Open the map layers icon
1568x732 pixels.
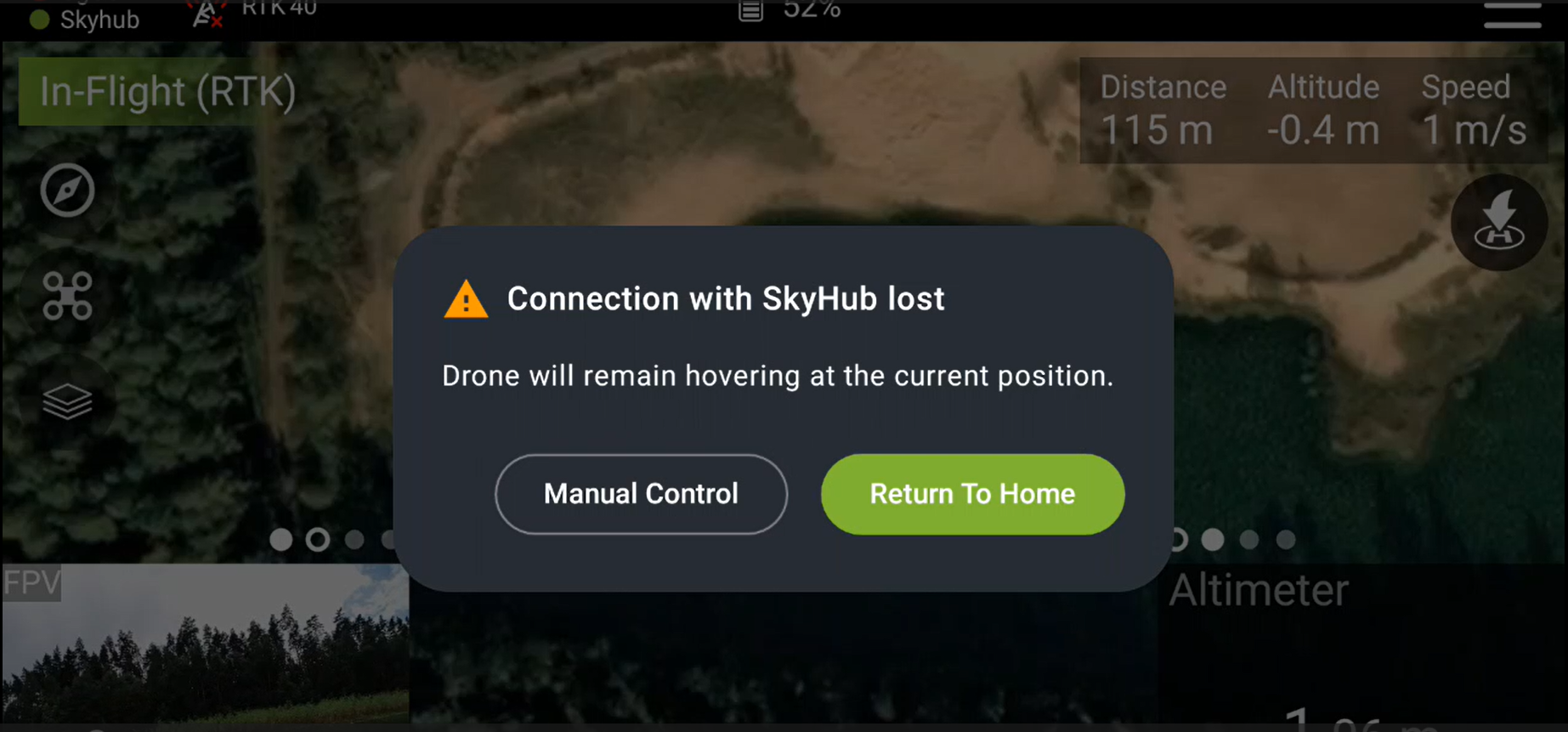point(67,401)
